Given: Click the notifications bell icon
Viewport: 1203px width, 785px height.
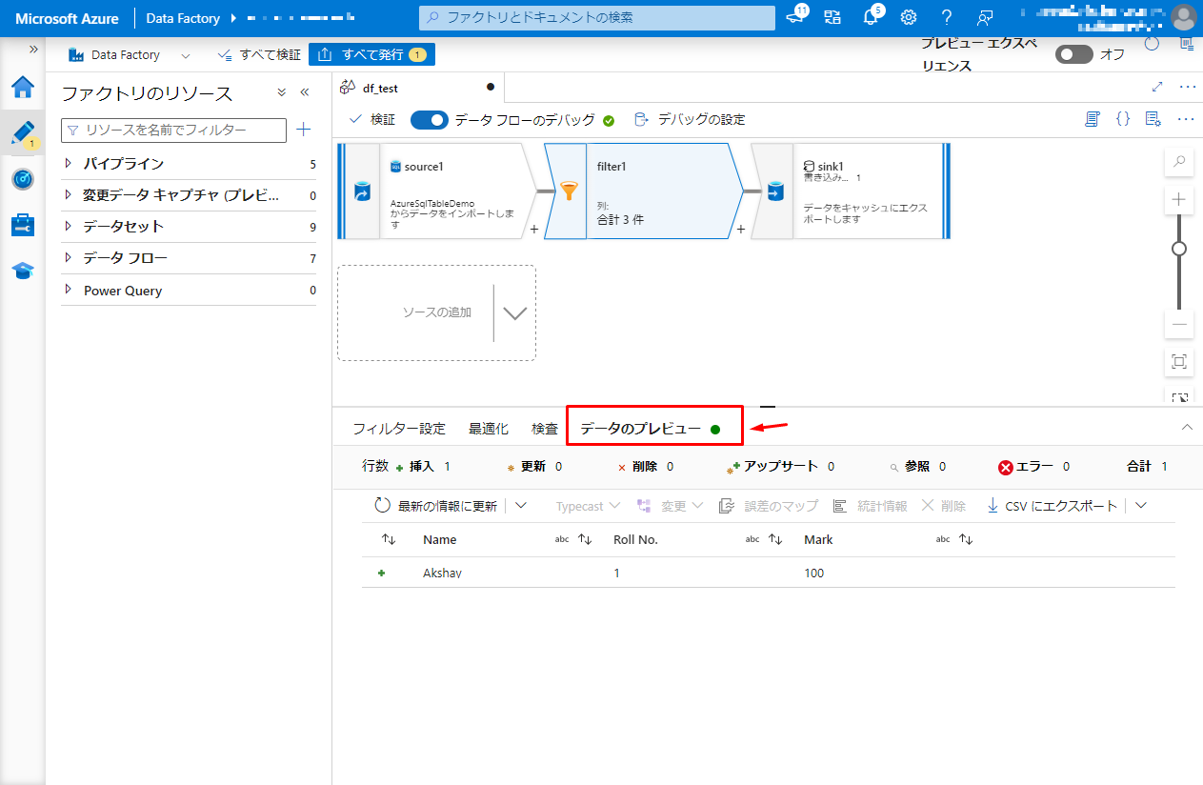Looking at the screenshot, I should click(871, 17).
